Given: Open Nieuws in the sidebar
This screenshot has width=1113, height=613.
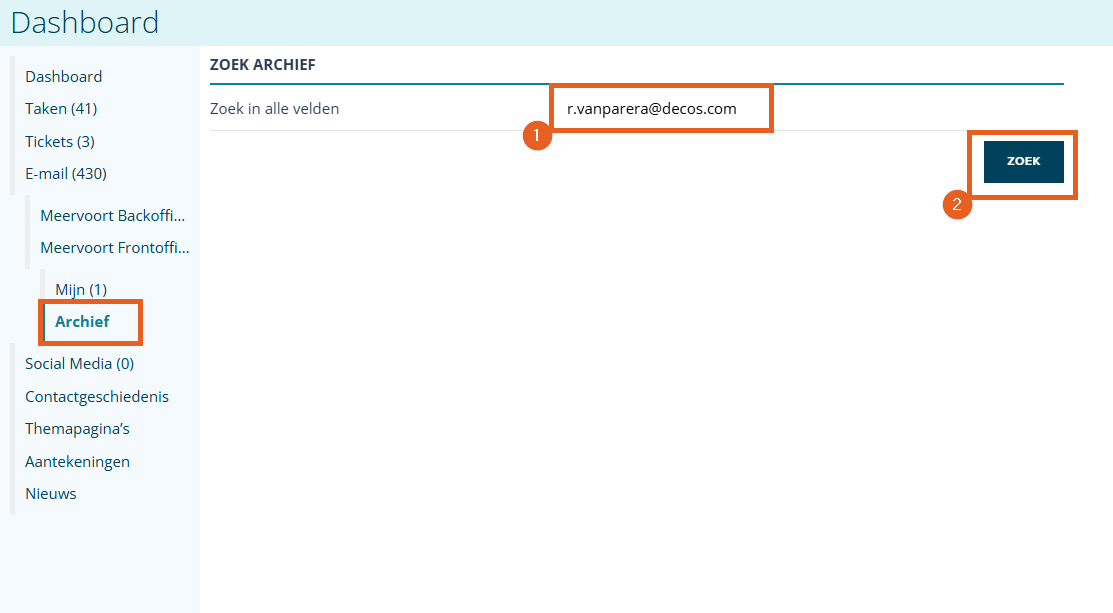Looking at the screenshot, I should (x=50, y=494).
